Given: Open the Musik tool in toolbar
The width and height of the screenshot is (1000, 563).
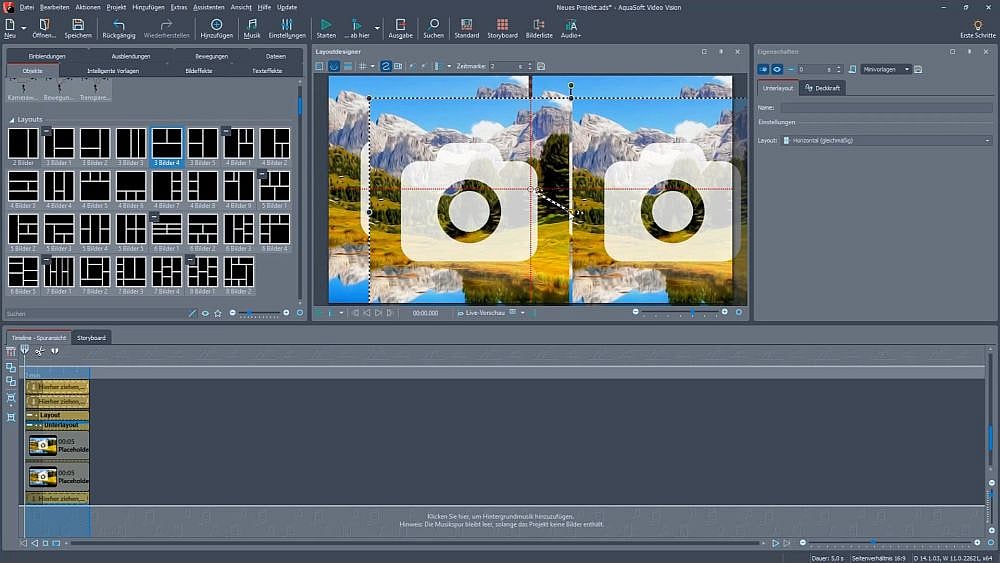Looking at the screenshot, I should [252, 24].
